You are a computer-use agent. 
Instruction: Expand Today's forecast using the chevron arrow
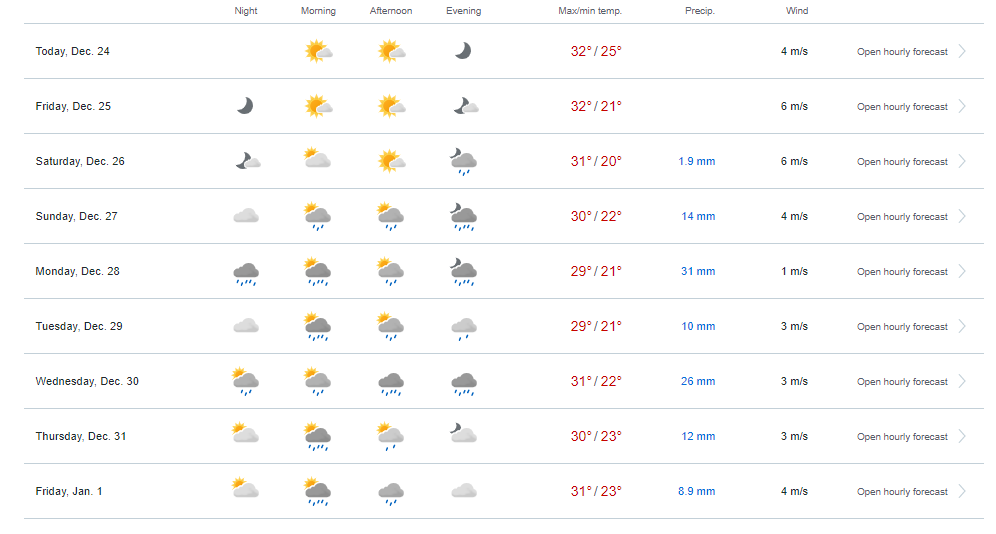tap(962, 51)
